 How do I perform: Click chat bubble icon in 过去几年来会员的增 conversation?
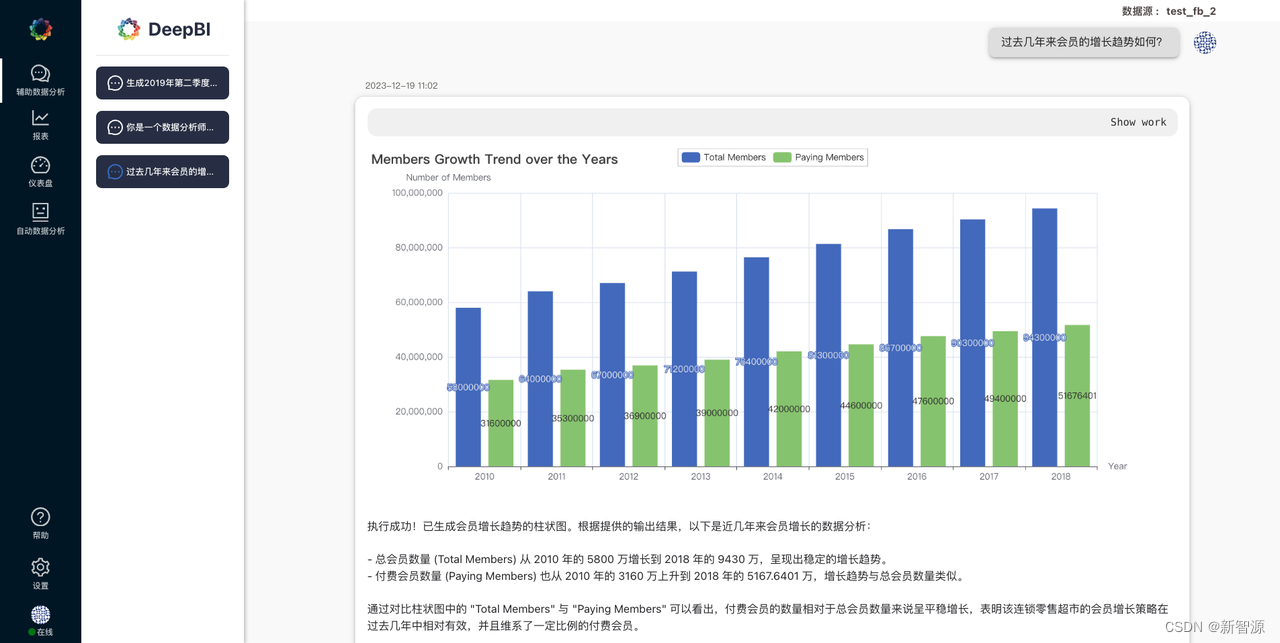[x=115, y=171]
